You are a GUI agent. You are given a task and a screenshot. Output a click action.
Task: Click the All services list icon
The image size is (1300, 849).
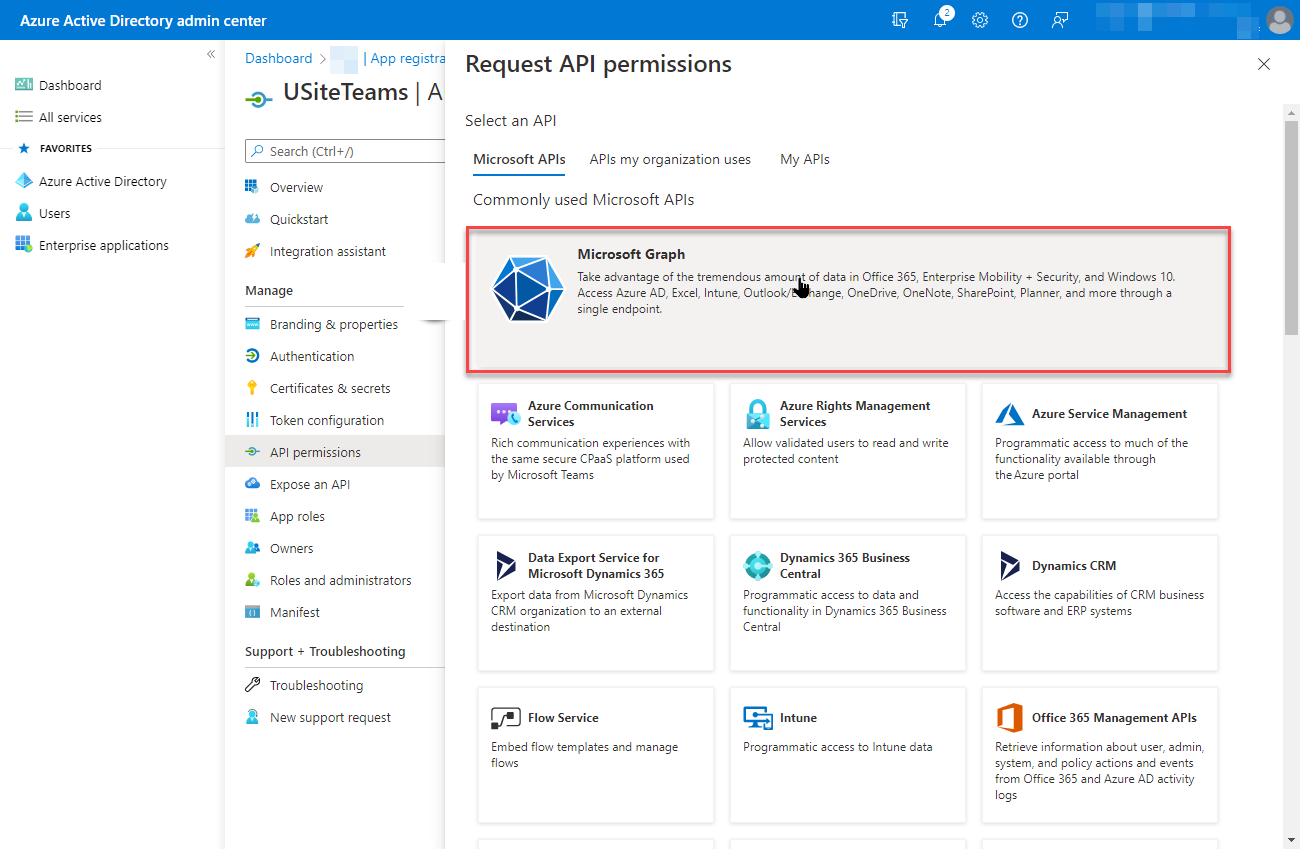[x=24, y=117]
